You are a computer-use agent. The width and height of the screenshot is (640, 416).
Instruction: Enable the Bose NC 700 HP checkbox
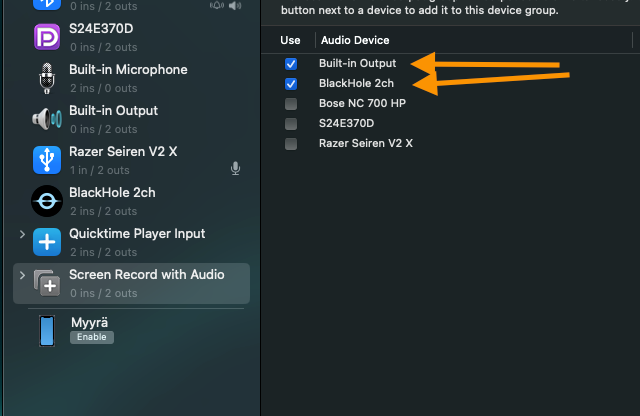click(x=291, y=104)
